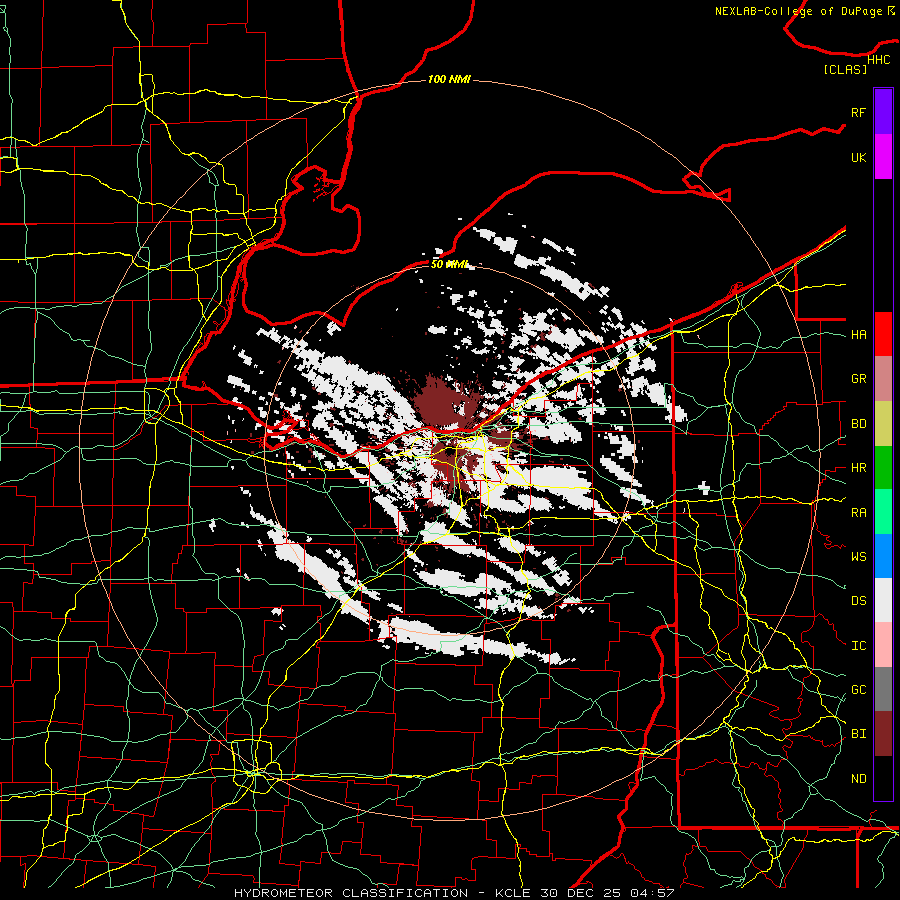
Task: Click the 'NEXLAB-College of DuPage' credit text
Action: coord(798,11)
